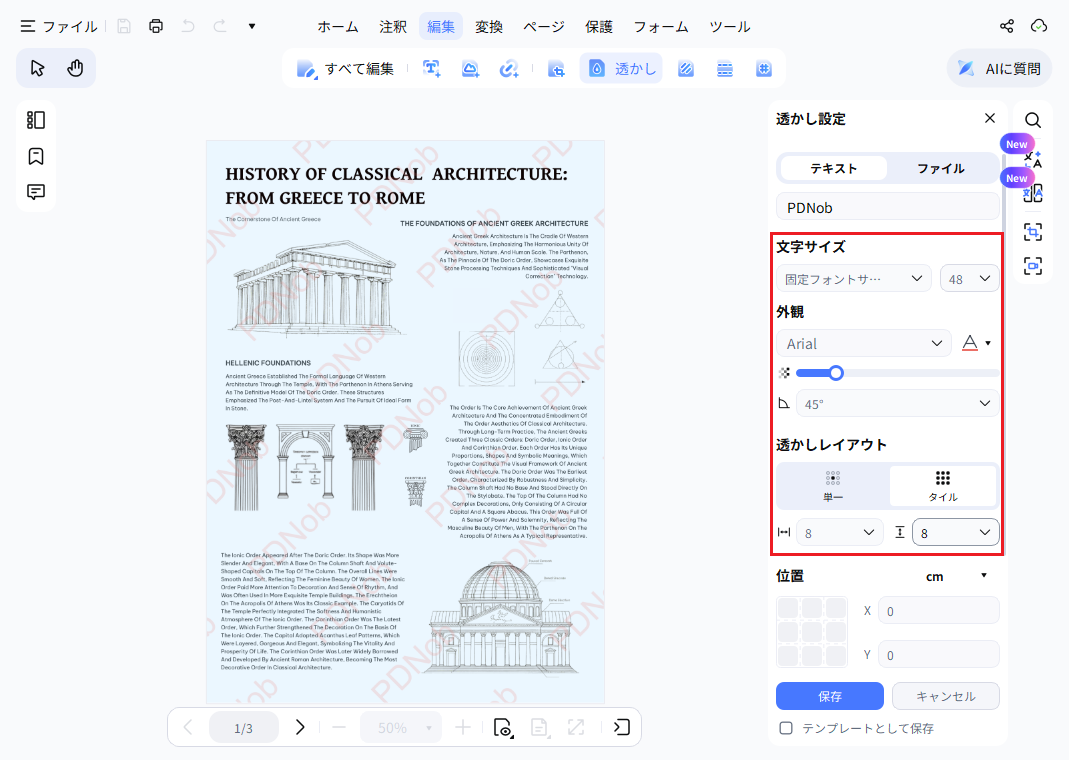Select the hand pan tool
Viewport: 1069px width, 760px height.
tap(75, 68)
